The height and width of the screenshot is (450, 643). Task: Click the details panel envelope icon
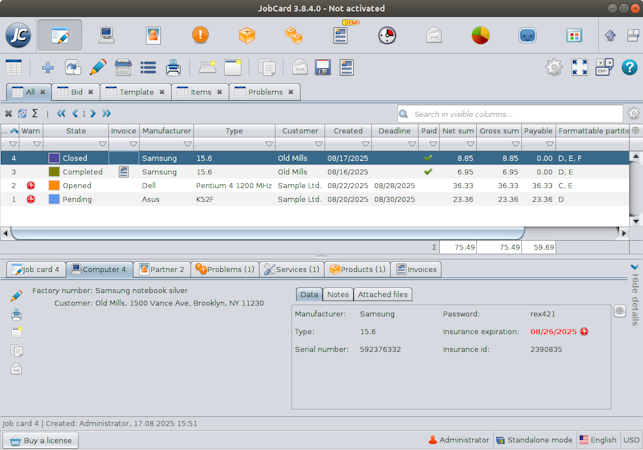tap(16, 369)
